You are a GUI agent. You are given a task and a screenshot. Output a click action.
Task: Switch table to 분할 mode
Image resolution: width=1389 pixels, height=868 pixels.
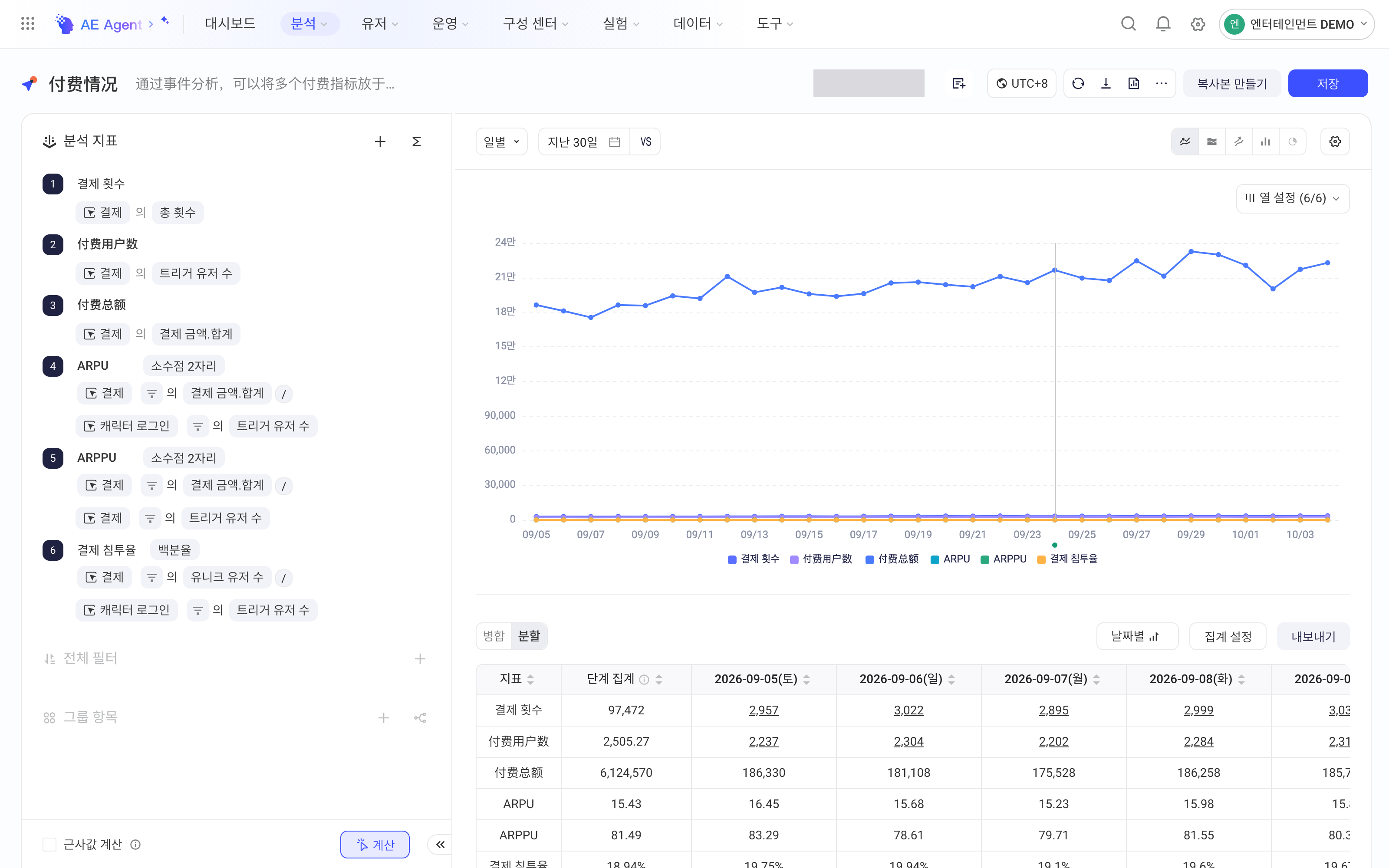pyautogui.click(x=529, y=636)
